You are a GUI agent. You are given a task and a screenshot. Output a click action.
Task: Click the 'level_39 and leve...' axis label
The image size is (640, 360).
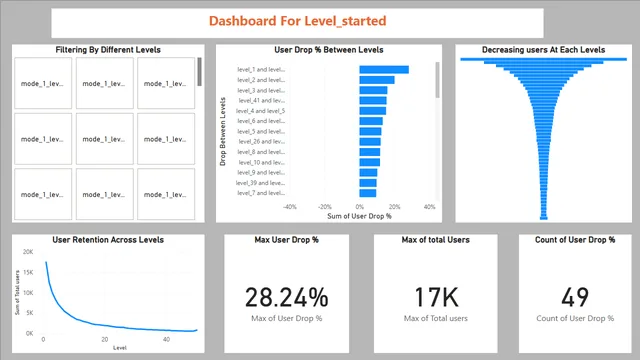[260, 183]
